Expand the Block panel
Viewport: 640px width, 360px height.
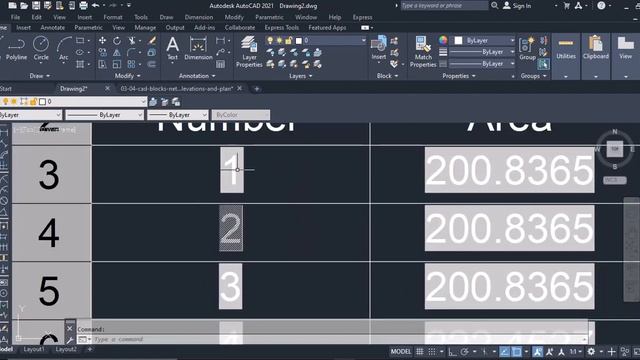click(x=387, y=76)
